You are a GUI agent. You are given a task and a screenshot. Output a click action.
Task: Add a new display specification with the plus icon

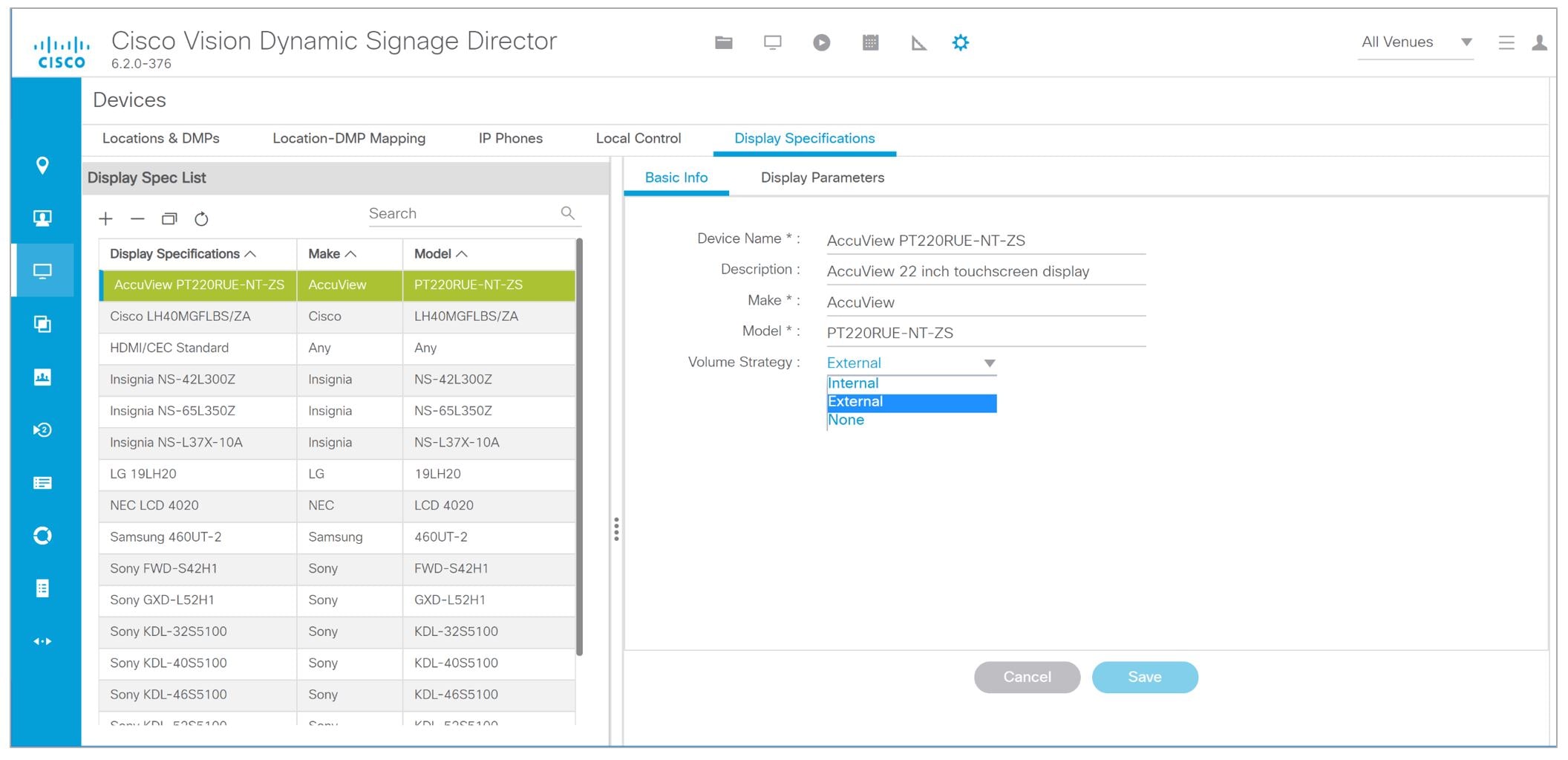pyautogui.click(x=105, y=218)
